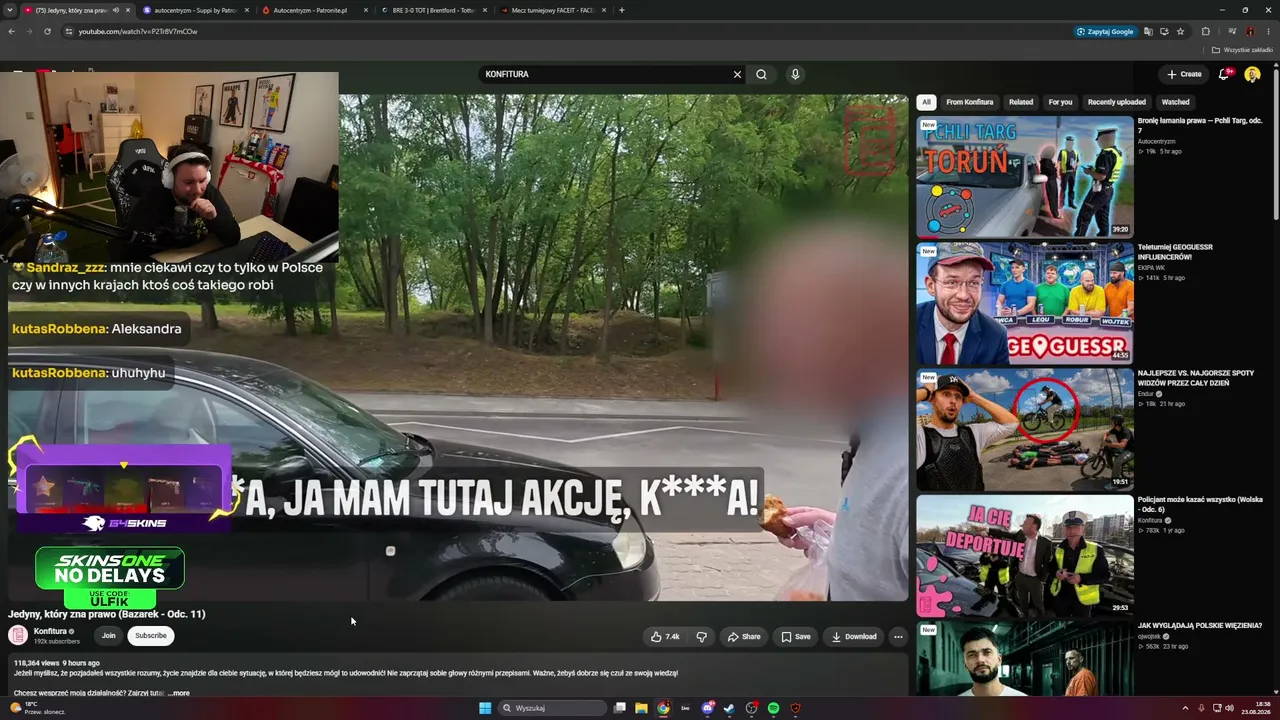Image resolution: width=1280 pixels, height=720 pixels.
Task: Switch to Autocentryzm Patronite.pl browser tab
Action: (x=312, y=10)
